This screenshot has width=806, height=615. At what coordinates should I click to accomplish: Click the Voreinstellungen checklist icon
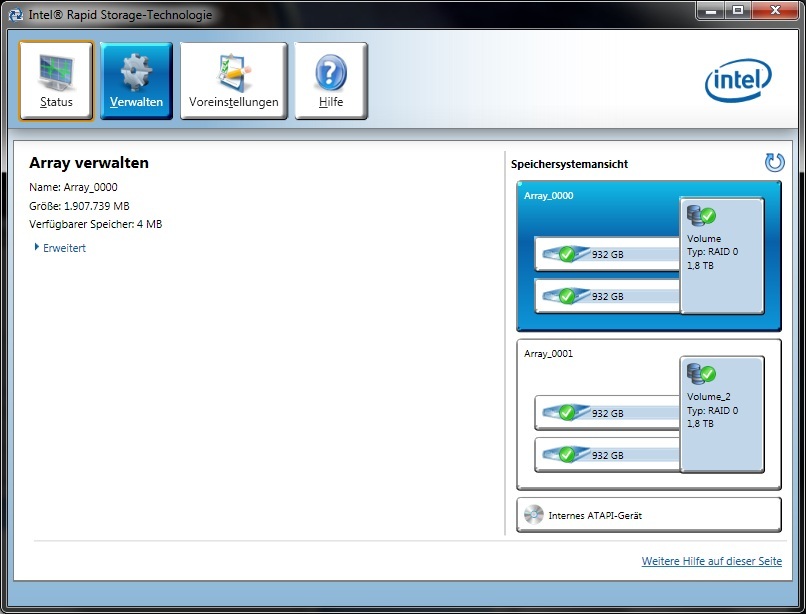pyautogui.click(x=234, y=73)
